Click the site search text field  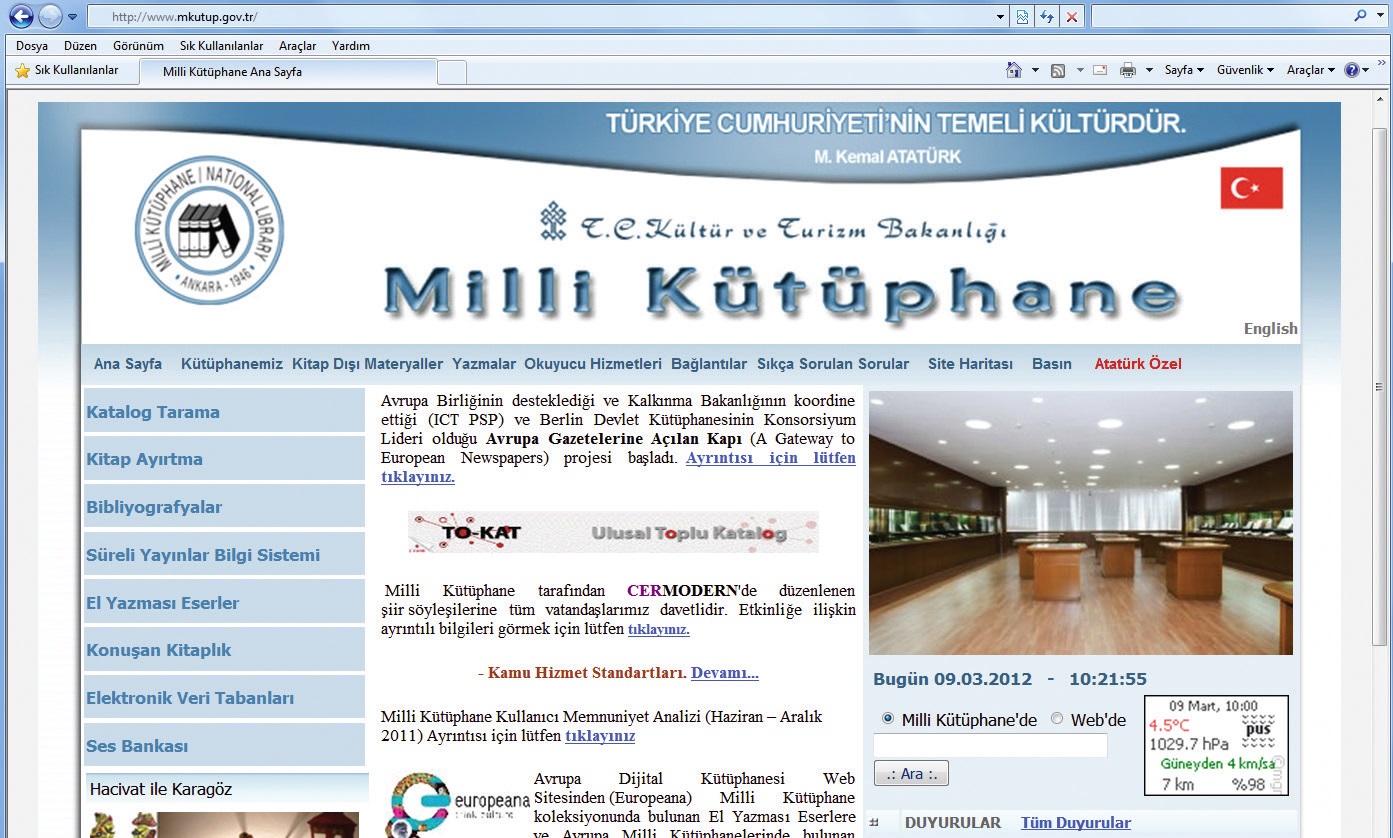click(x=990, y=746)
